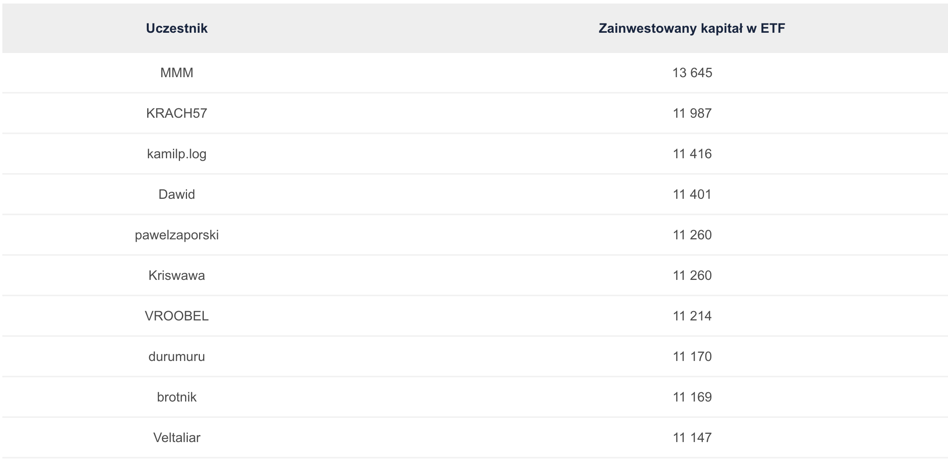Click participant name durumuru
This screenshot has width=948, height=467.
(176, 356)
